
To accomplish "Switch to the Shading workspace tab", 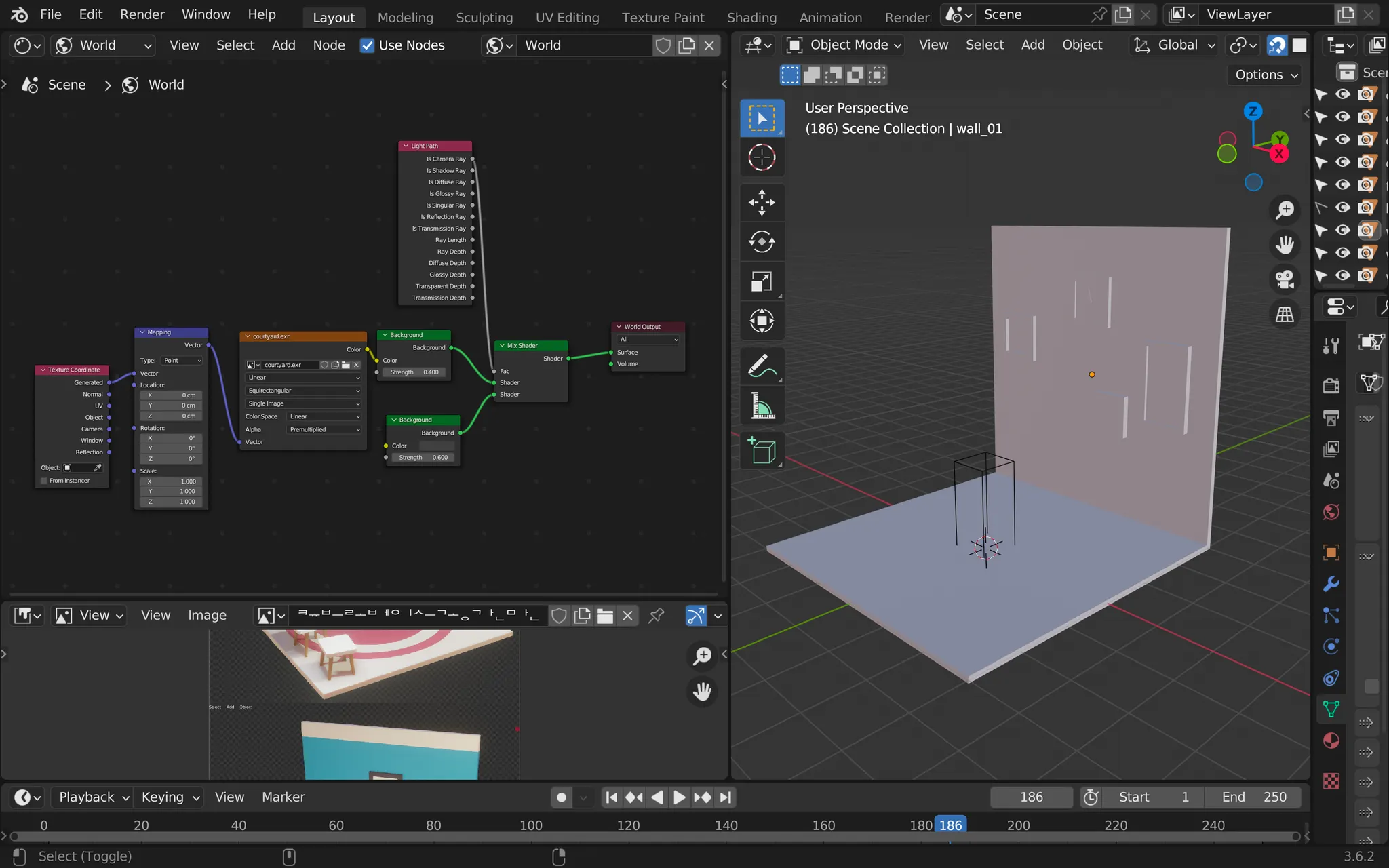I will (x=751, y=17).
